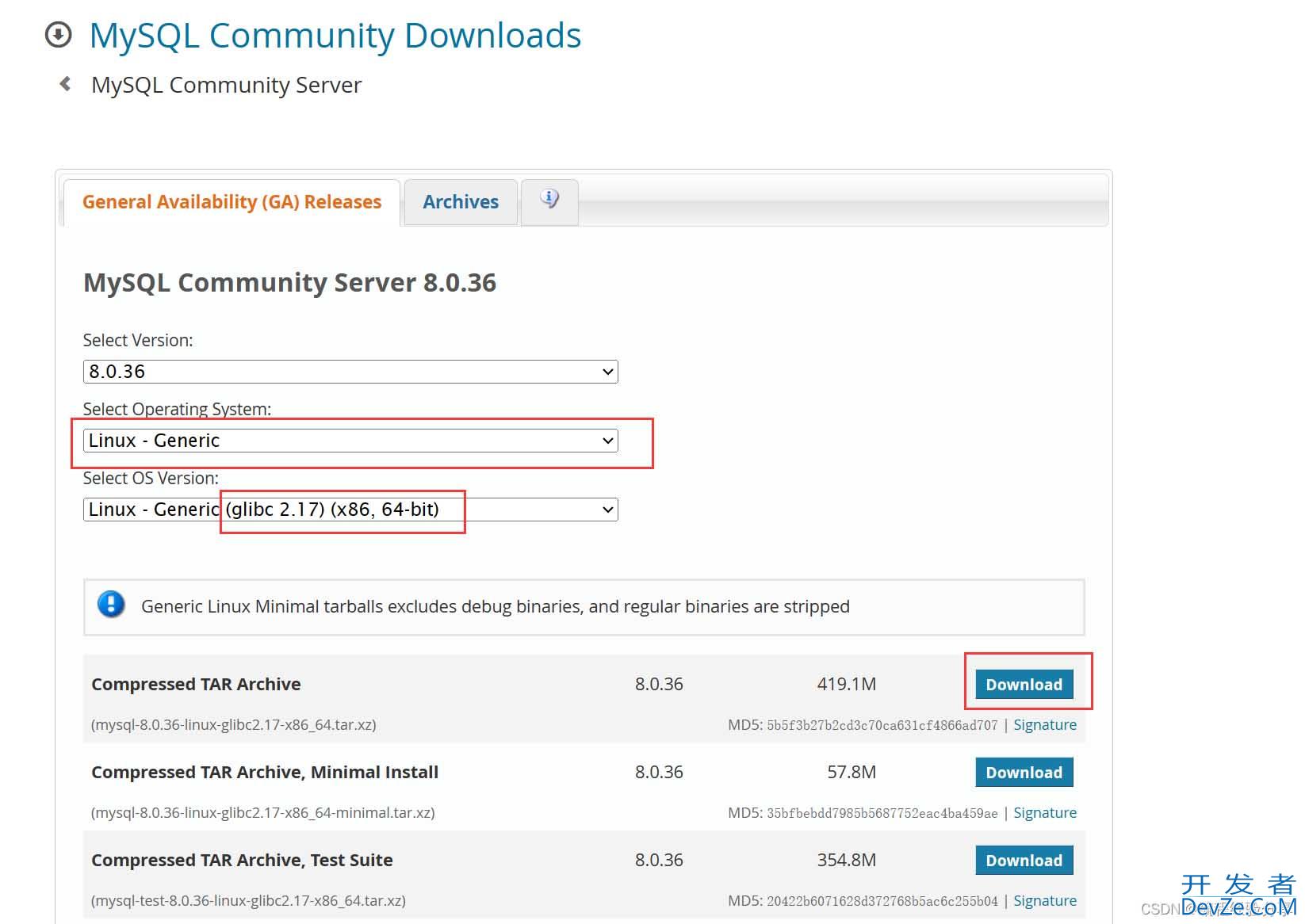Screen dimensions: 1305x924
Task: Click the Select OS Version: label
Action: [151, 478]
